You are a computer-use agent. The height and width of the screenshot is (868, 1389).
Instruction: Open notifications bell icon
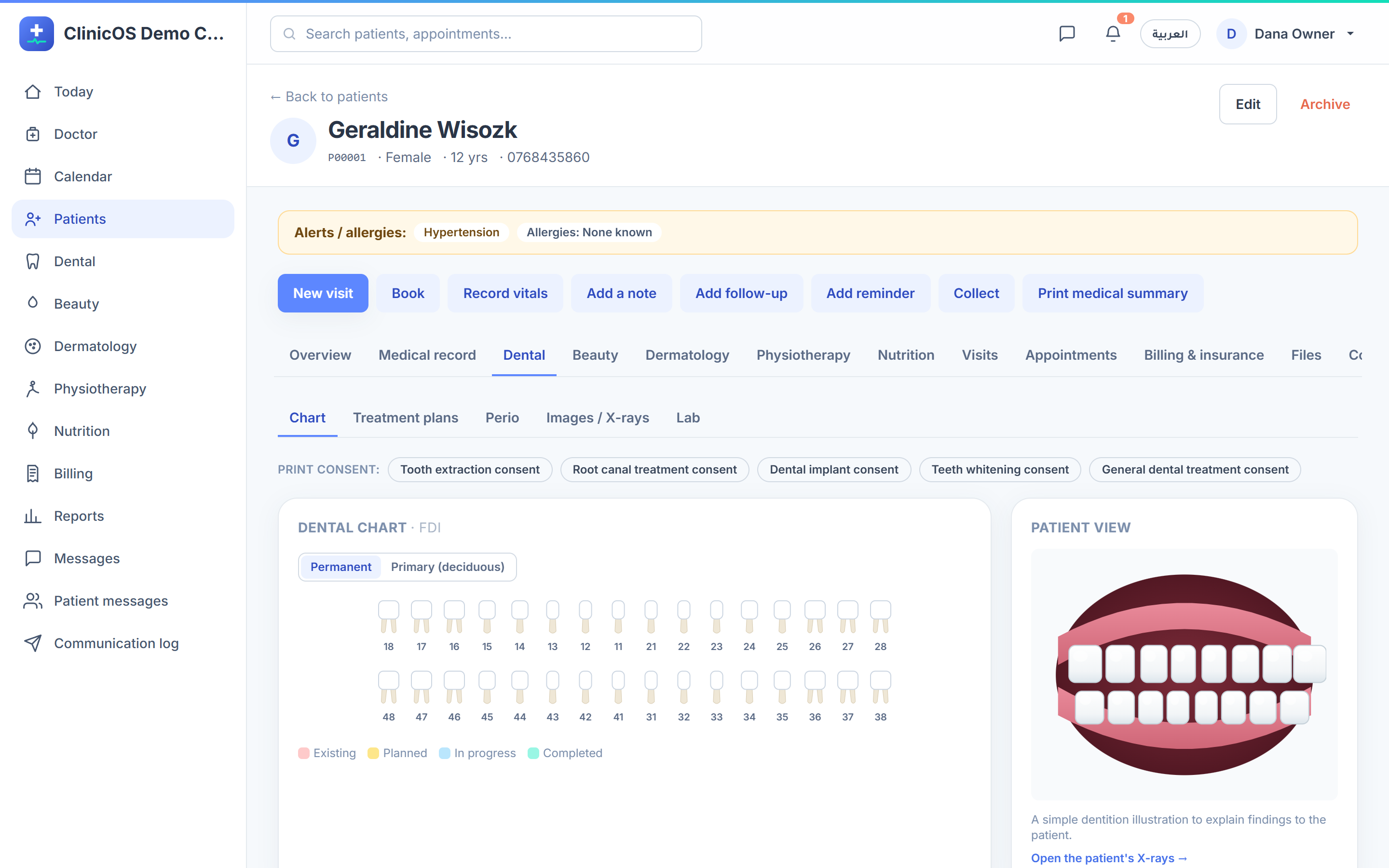coord(1113,34)
